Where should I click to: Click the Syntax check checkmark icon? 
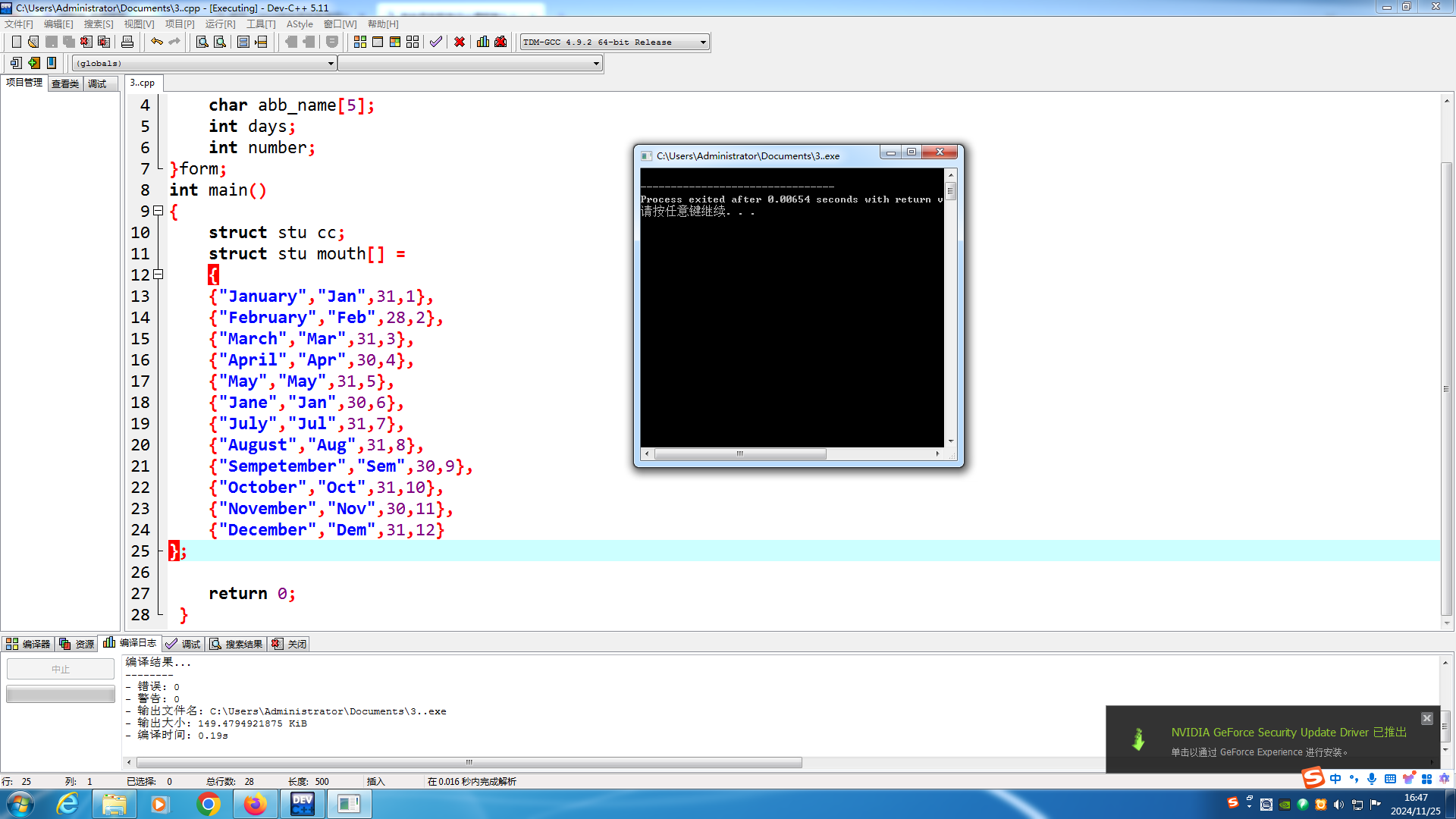(436, 42)
